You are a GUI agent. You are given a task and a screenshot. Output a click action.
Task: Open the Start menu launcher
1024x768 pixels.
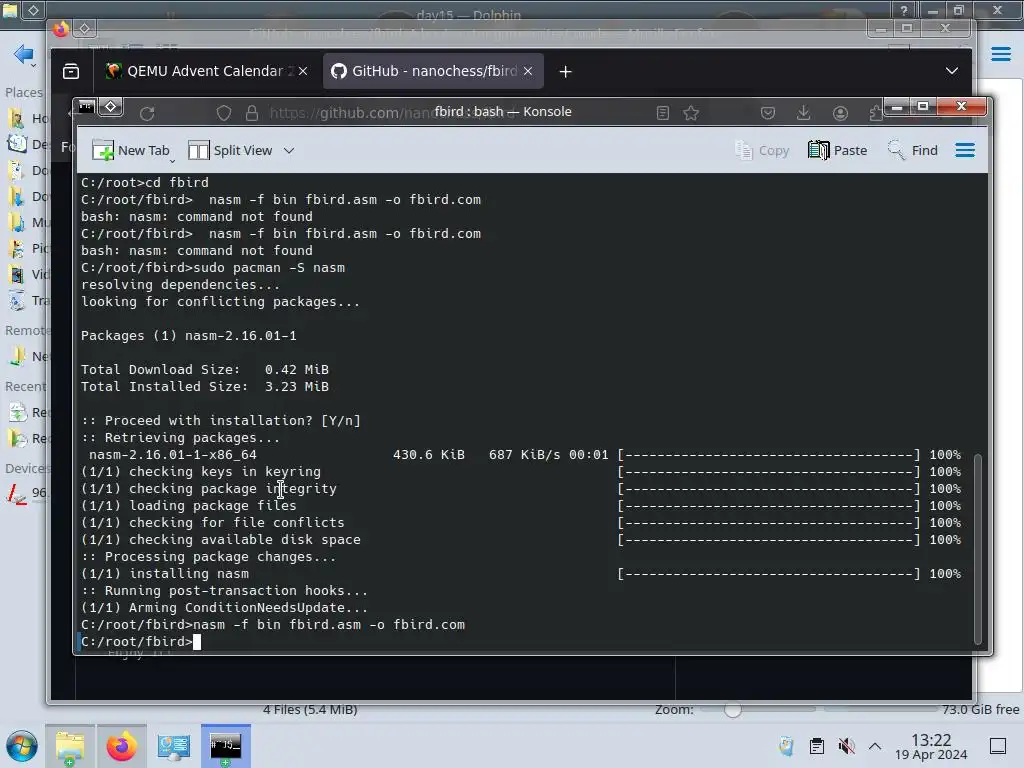click(22, 746)
